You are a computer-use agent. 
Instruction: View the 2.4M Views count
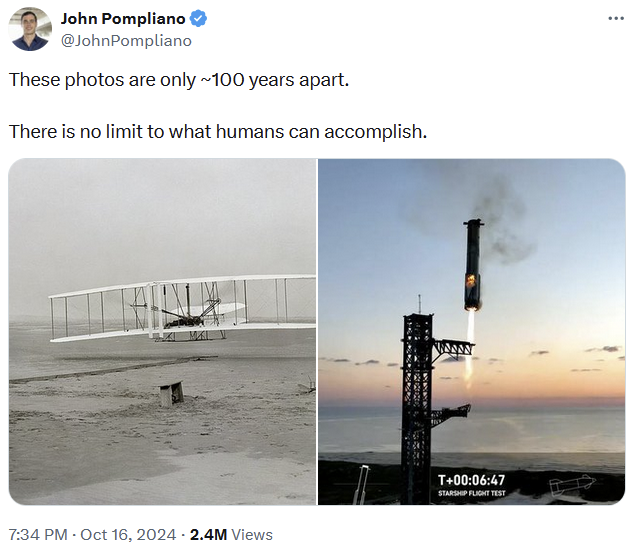[231, 535]
